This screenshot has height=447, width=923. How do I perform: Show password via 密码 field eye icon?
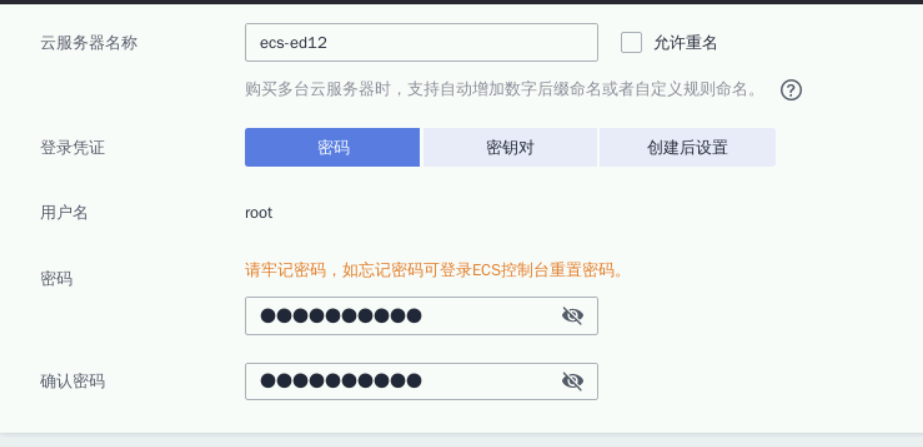[572, 316]
